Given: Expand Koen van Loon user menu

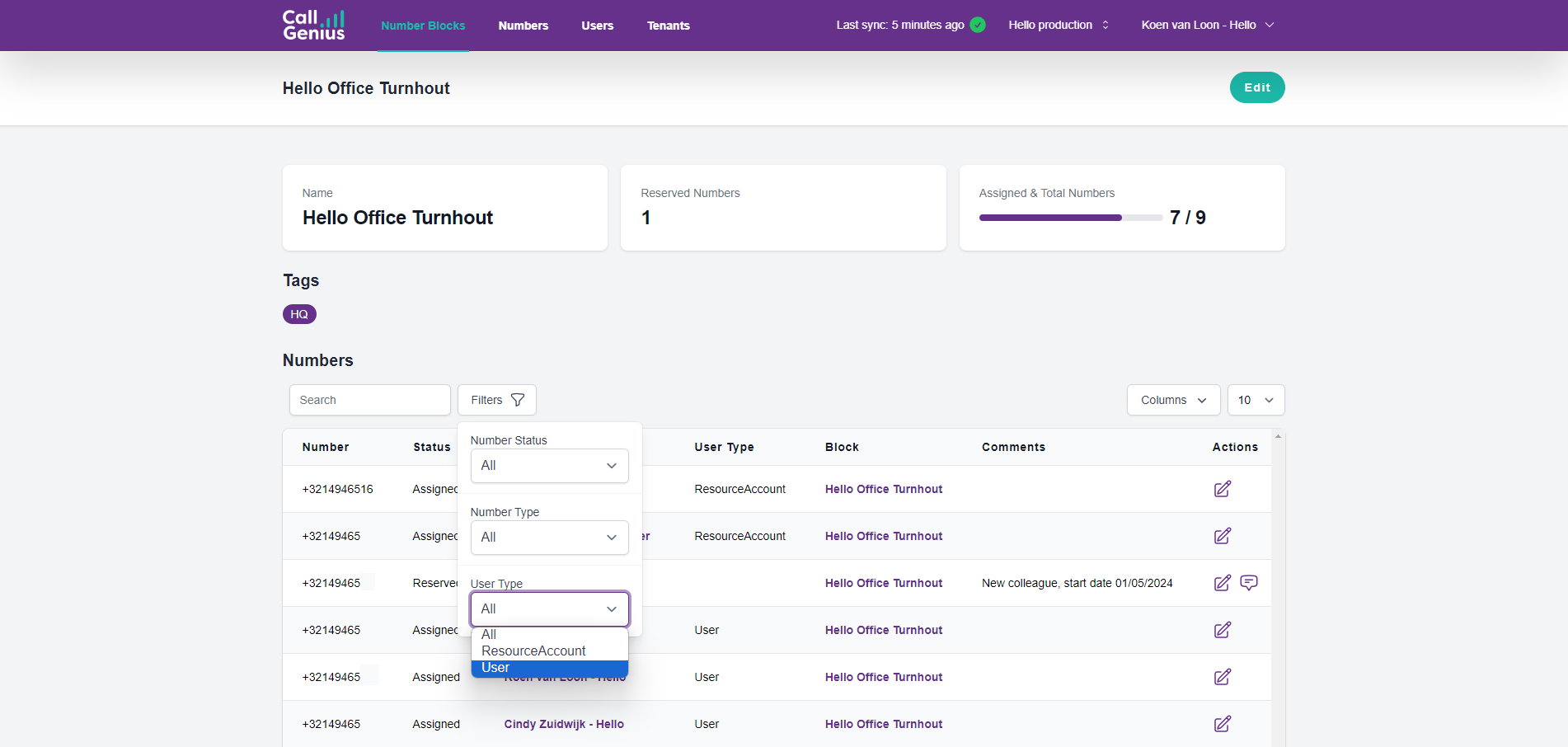Looking at the screenshot, I should coord(1208,25).
